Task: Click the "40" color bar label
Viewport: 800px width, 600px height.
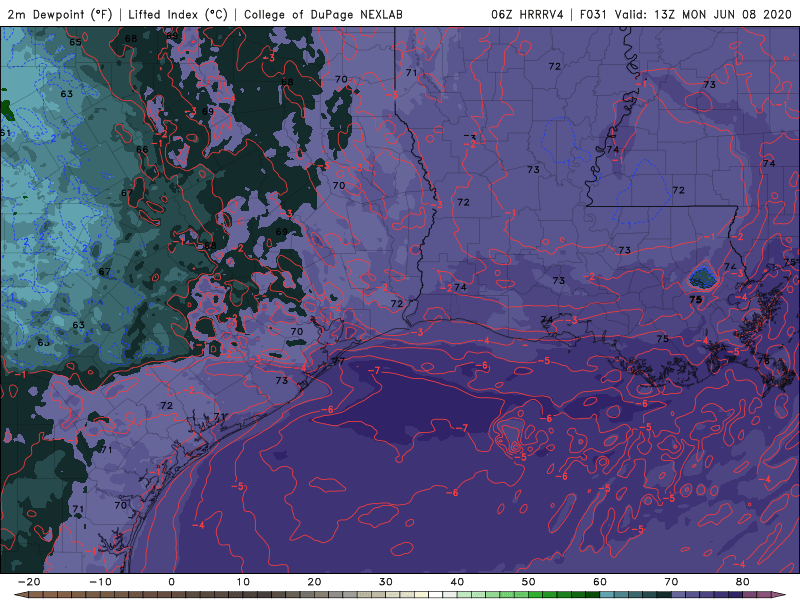Action: click(457, 582)
